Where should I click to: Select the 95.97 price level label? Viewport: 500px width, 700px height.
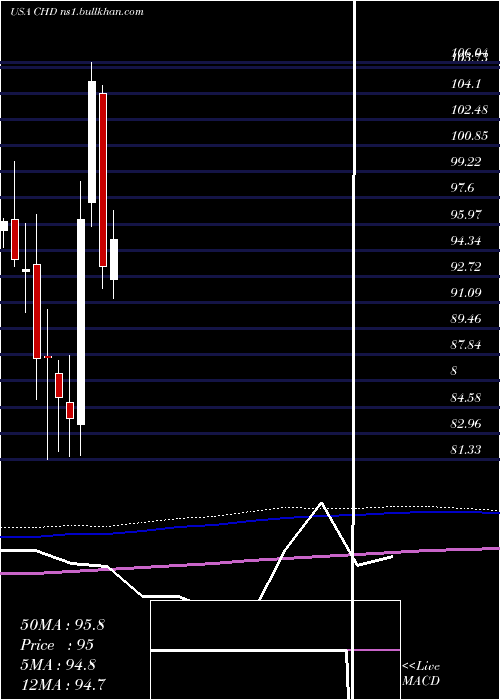coord(466,214)
